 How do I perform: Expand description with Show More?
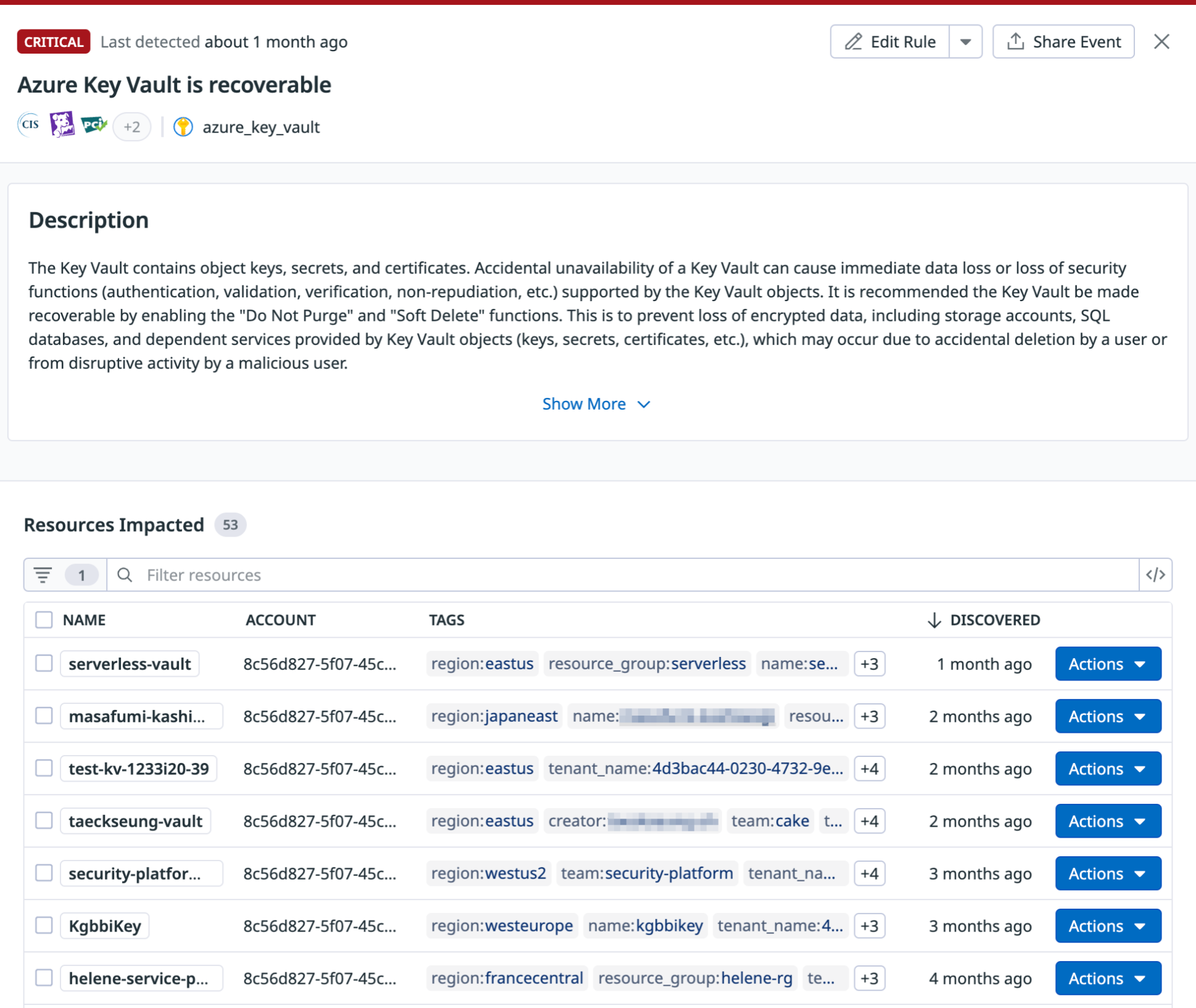[596, 404]
